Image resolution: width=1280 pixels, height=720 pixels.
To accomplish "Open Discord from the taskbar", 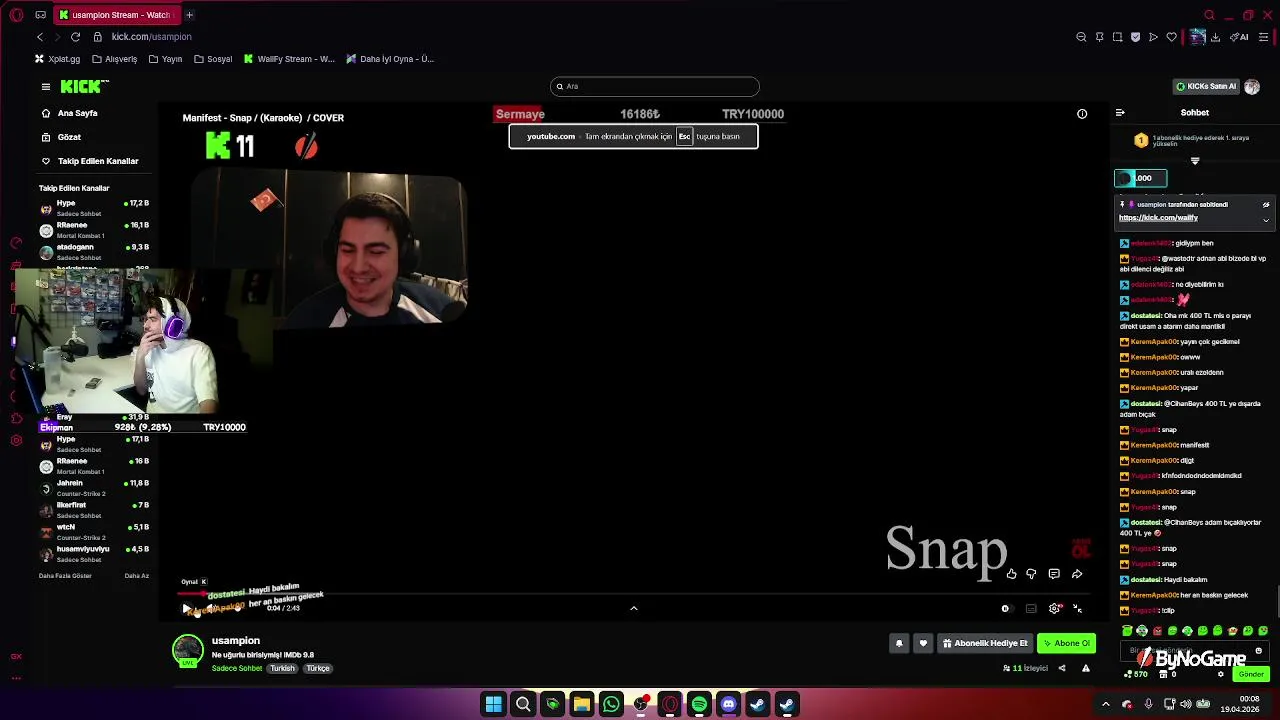I will [728, 705].
